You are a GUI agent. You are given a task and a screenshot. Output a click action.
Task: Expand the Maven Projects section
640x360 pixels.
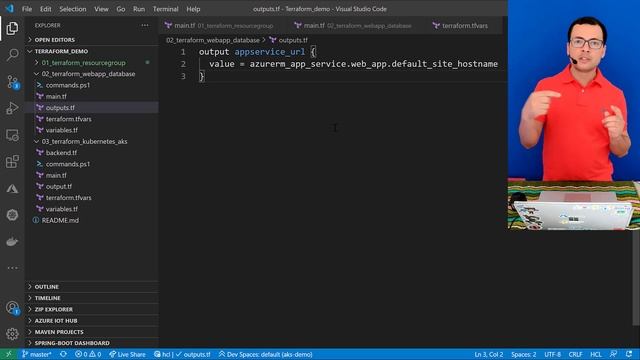pos(59,332)
